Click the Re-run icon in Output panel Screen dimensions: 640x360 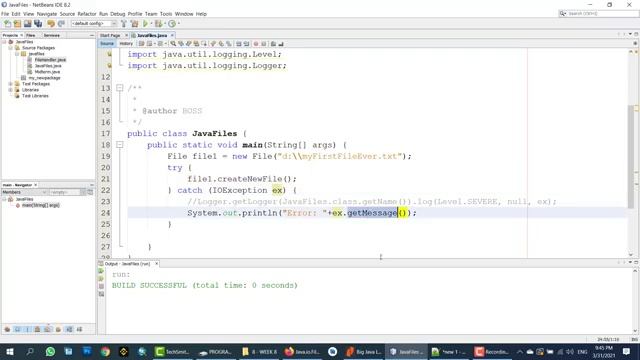[x=101, y=271]
